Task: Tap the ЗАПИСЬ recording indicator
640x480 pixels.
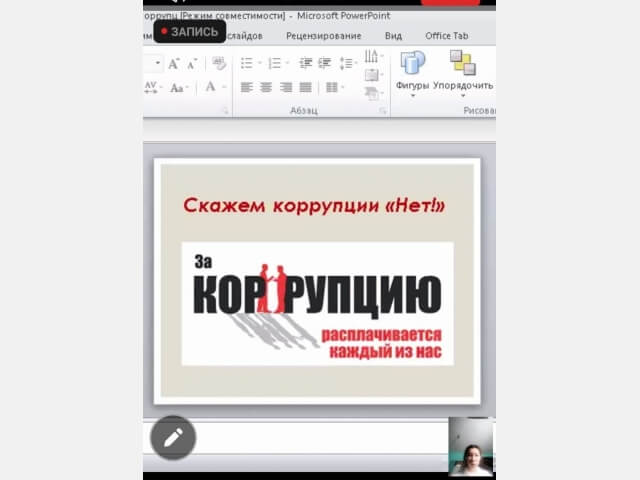Action: tap(190, 31)
